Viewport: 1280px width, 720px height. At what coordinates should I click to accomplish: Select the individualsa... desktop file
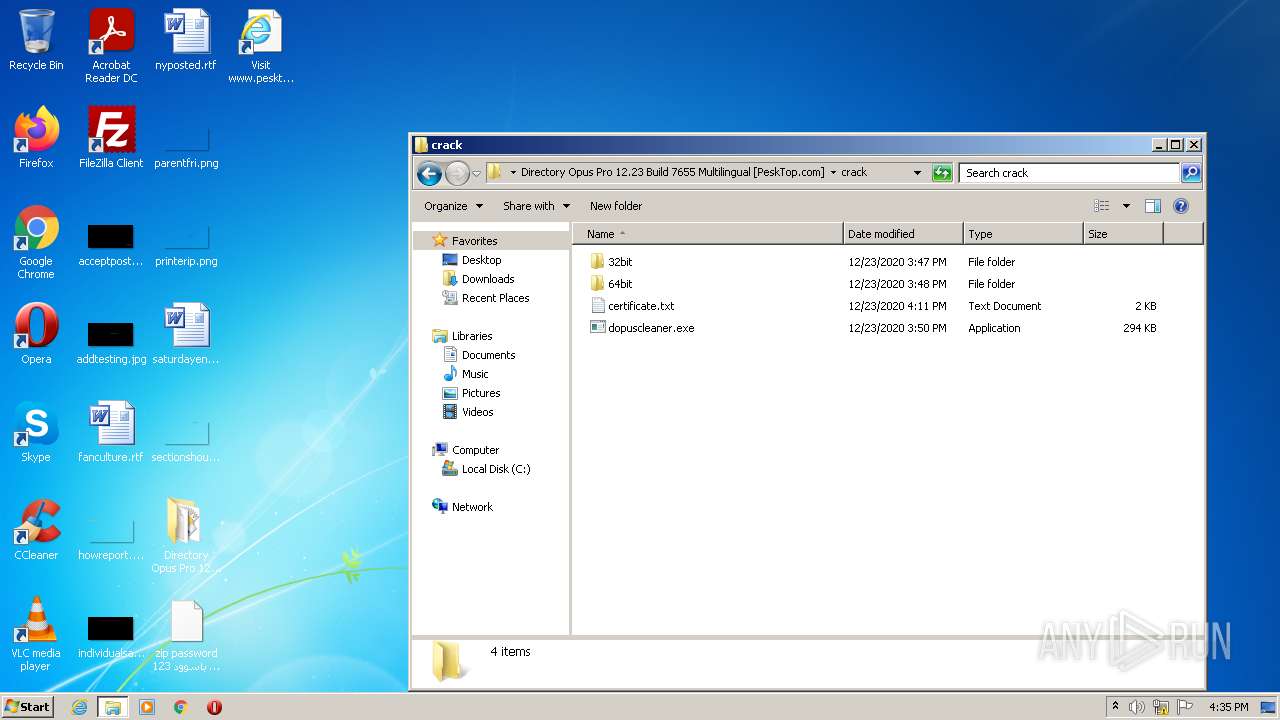pyautogui.click(x=111, y=636)
